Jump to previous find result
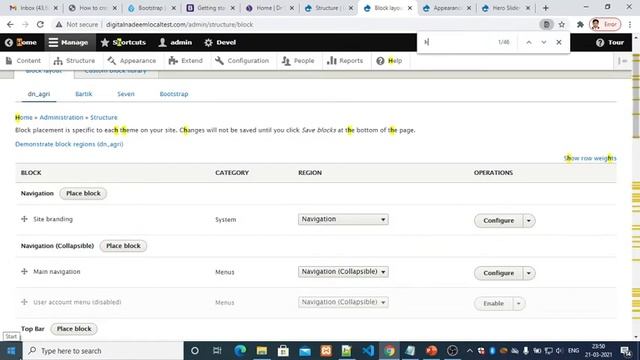Screen dimensions: 640x360 (529, 42)
